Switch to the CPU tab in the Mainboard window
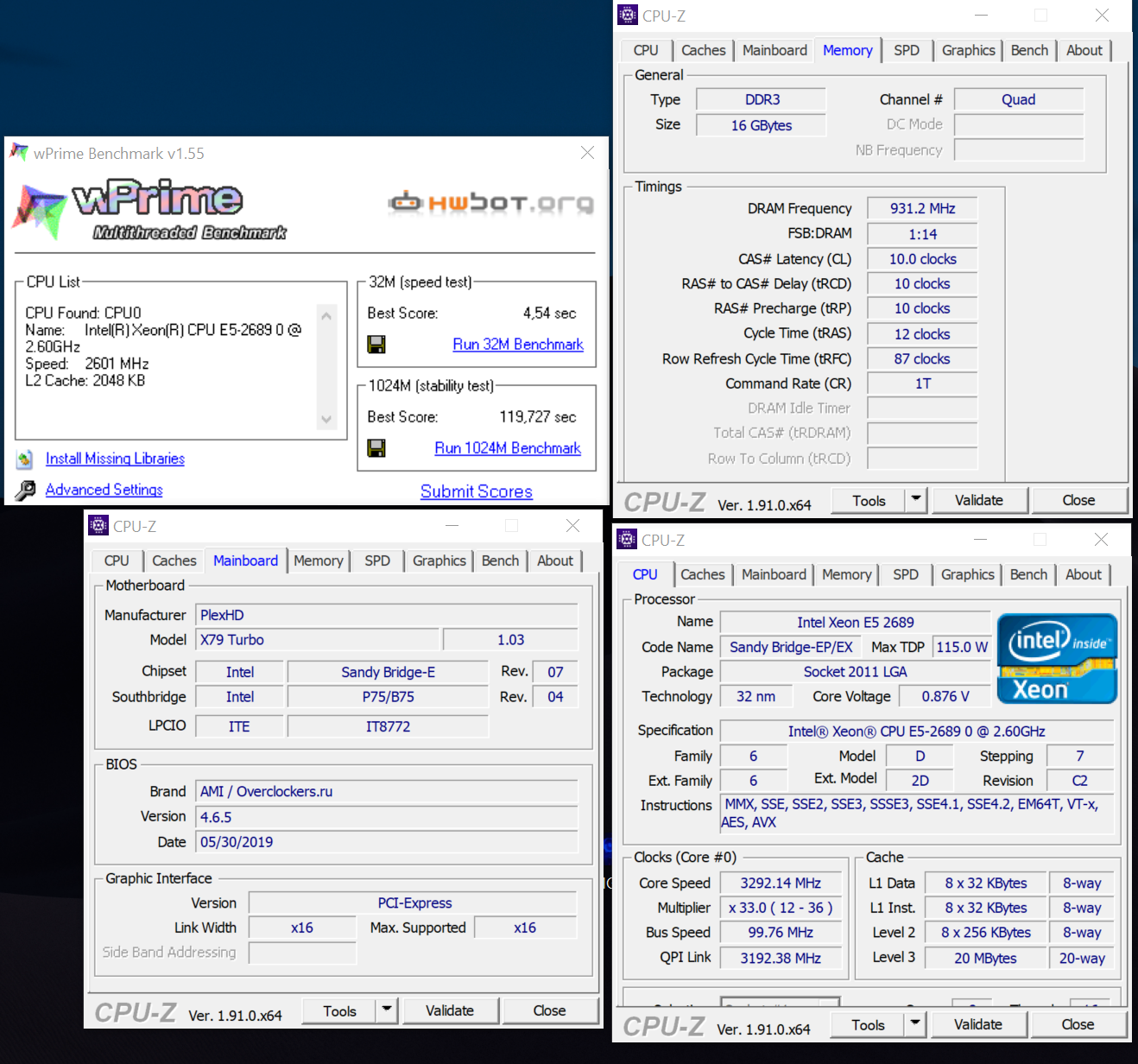 [117, 560]
